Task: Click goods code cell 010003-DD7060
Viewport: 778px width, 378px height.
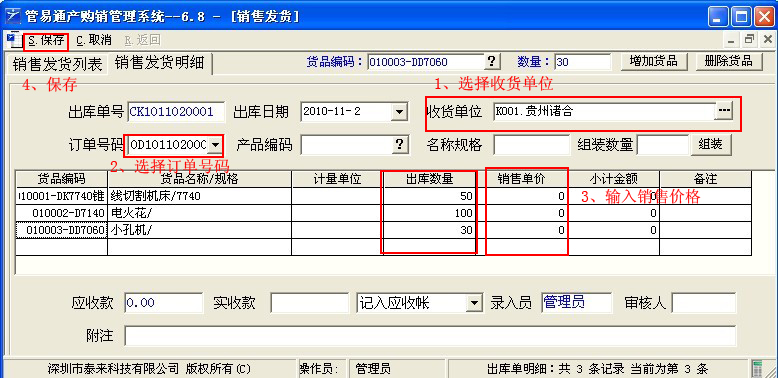Action: point(62,230)
